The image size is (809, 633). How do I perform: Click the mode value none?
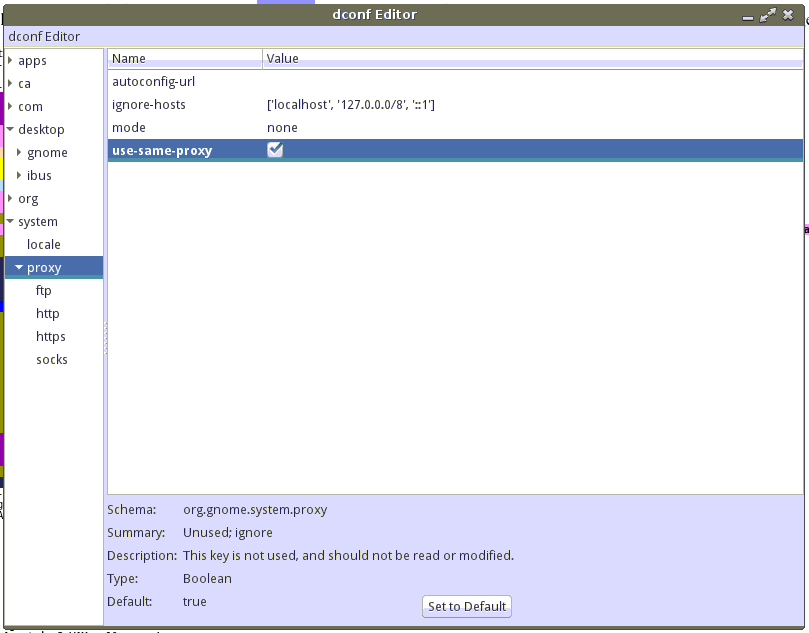tap(282, 128)
